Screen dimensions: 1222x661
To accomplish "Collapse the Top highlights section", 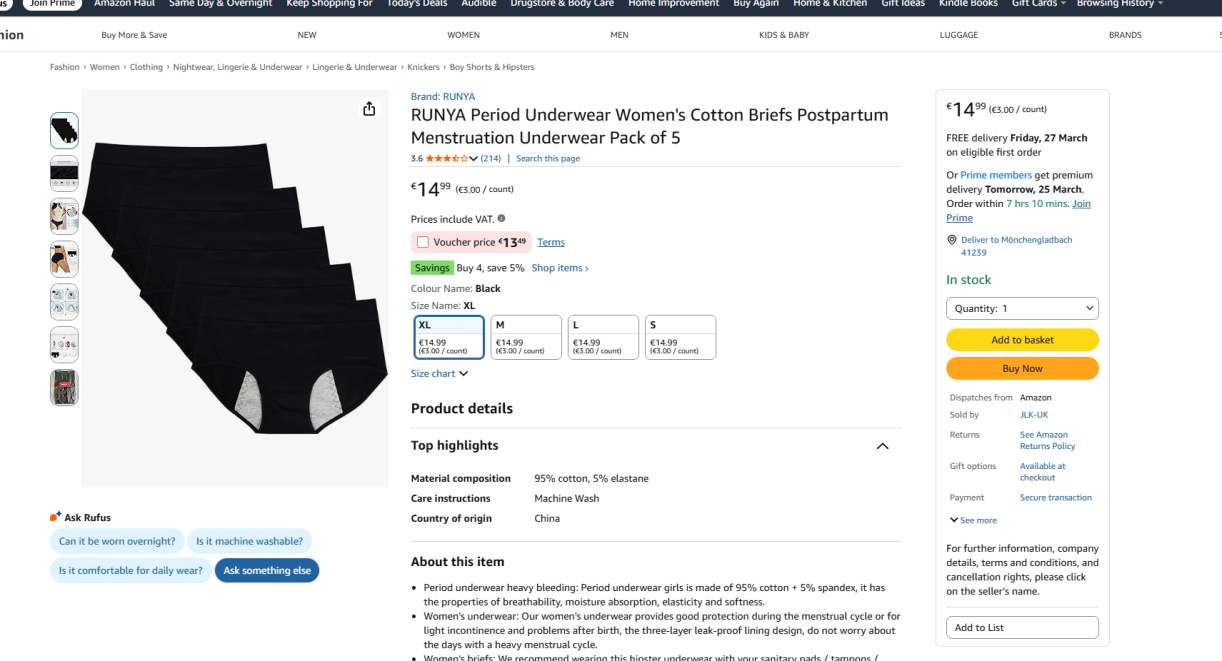I will (882, 446).
